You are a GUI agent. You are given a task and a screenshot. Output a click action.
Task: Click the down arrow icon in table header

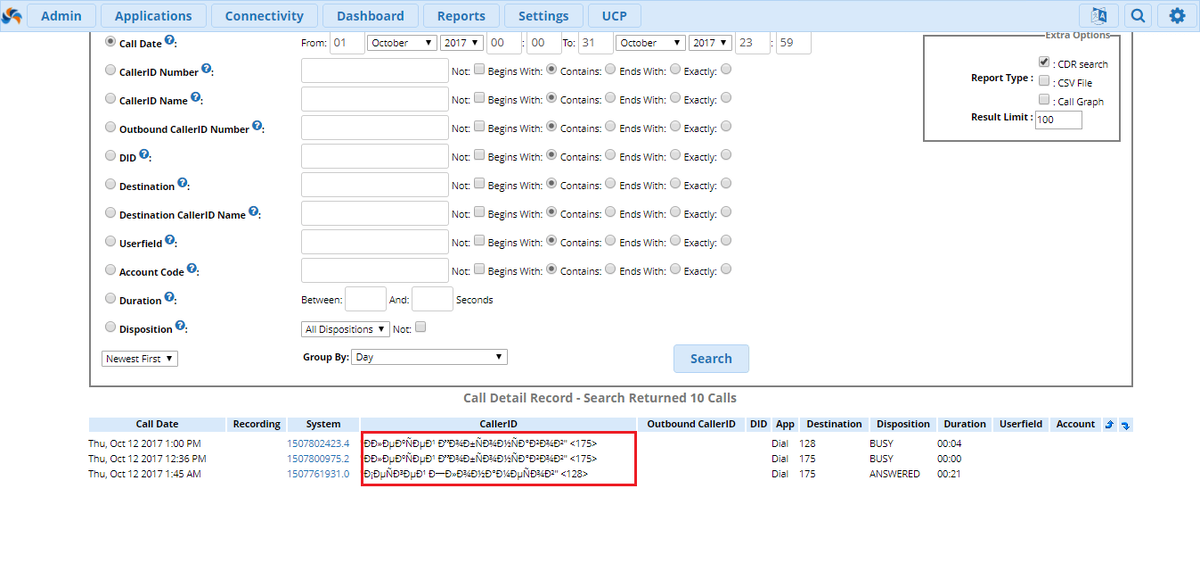point(1125,425)
